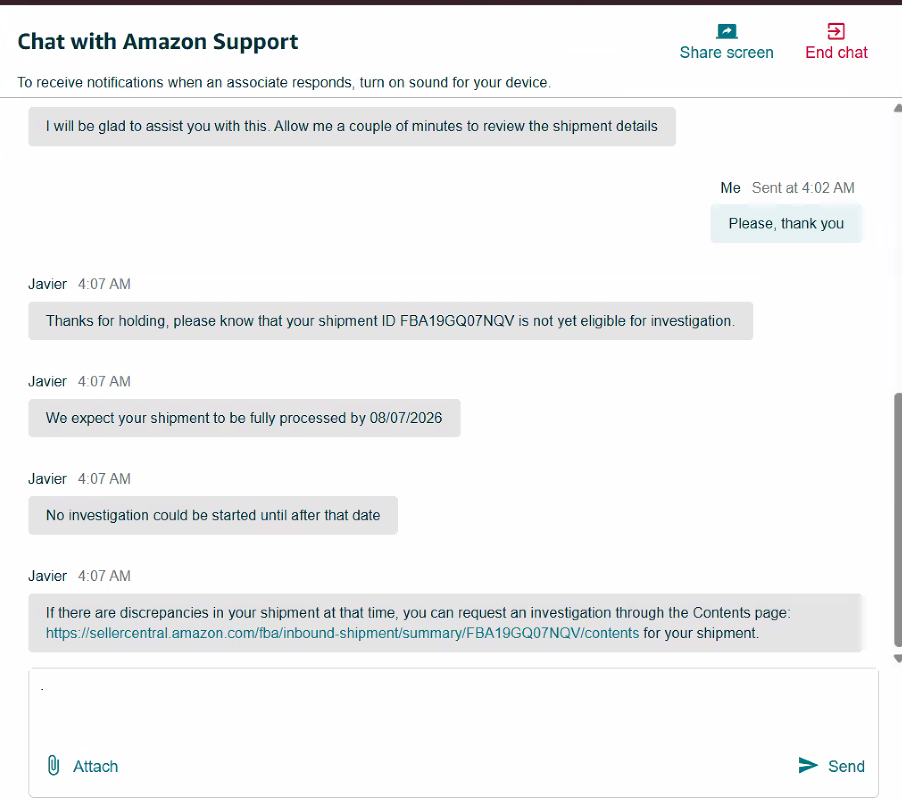This screenshot has width=902, height=800.
Task: Click the chat scrollbar thumb
Action: (898, 520)
